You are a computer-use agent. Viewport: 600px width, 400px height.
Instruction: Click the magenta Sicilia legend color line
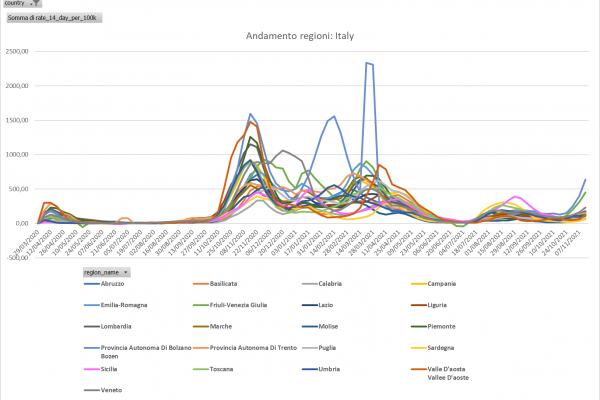[92, 369]
